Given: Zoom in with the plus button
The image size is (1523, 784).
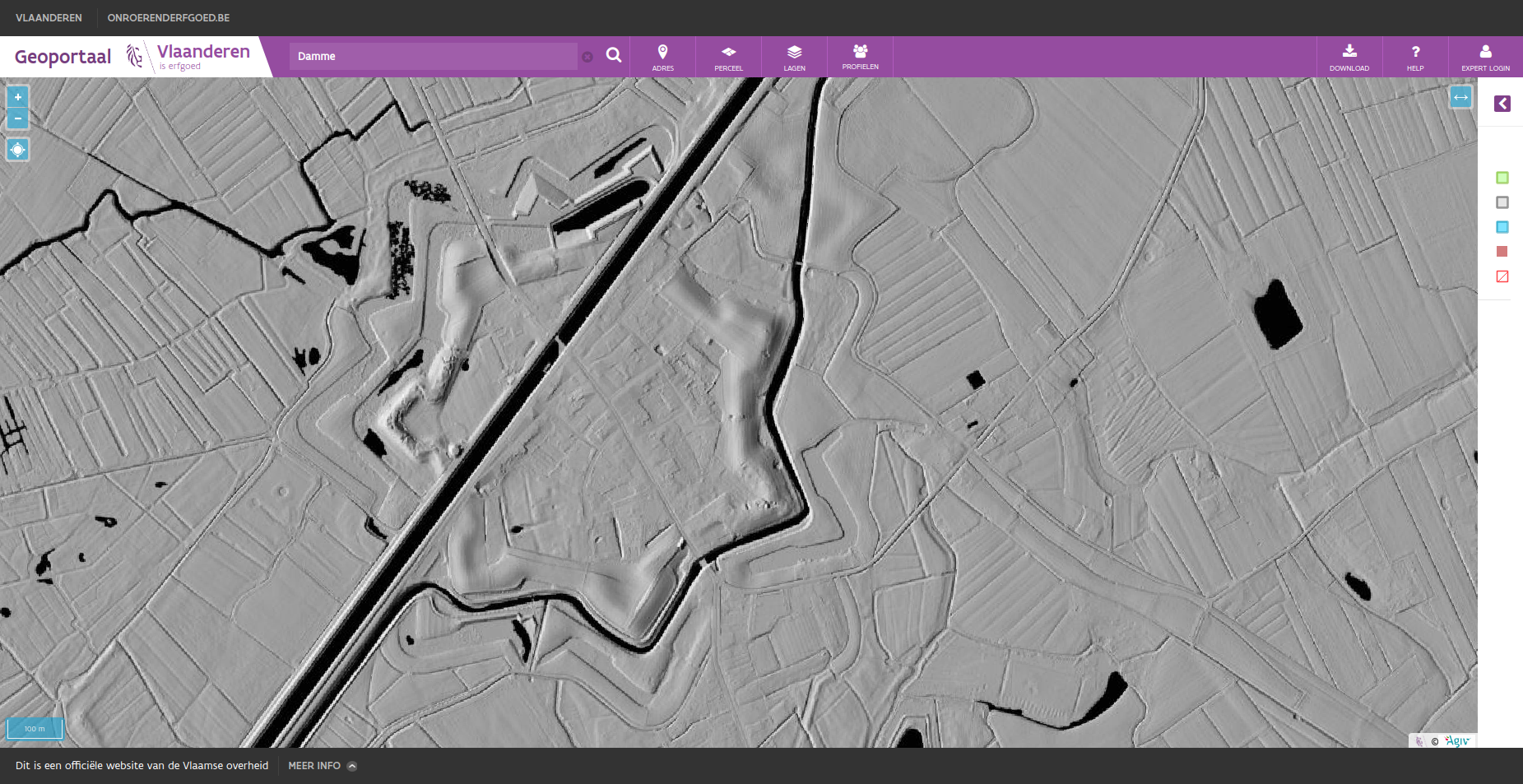Looking at the screenshot, I should tap(17, 97).
